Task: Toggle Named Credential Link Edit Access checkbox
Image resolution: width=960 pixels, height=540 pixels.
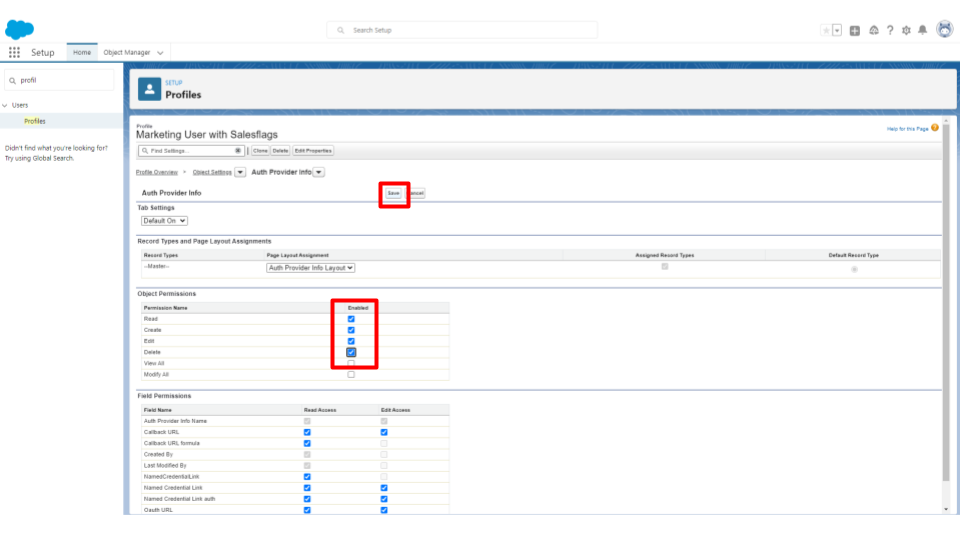Action: [x=384, y=488]
